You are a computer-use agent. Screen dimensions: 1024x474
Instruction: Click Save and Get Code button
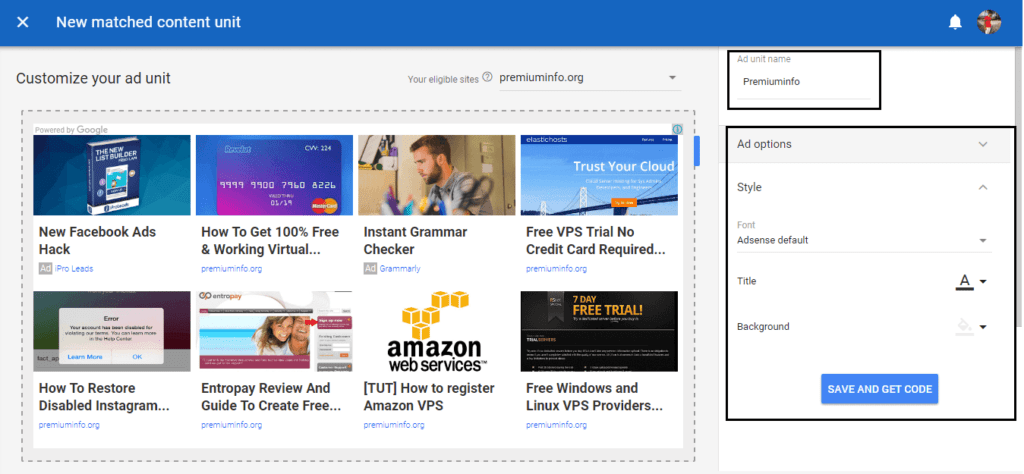point(879,389)
